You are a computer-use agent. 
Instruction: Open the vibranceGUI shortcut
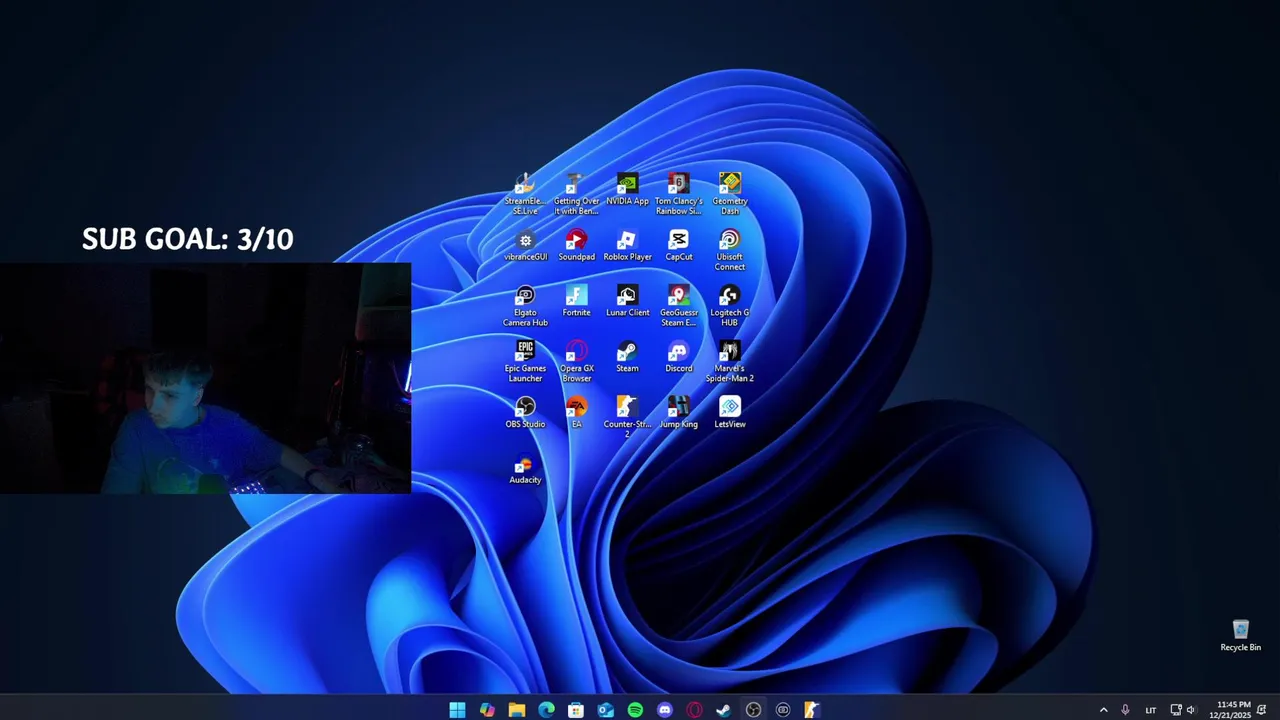click(x=525, y=246)
